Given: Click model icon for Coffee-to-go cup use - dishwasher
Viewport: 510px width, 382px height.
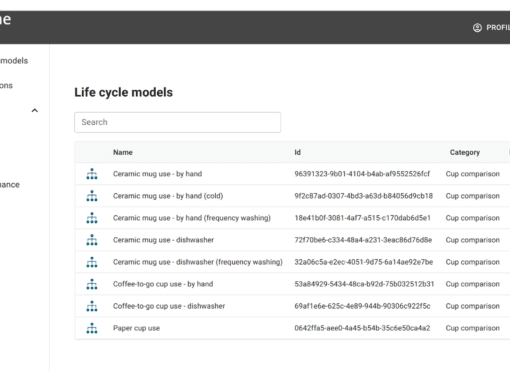Looking at the screenshot, I should pos(92,306).
